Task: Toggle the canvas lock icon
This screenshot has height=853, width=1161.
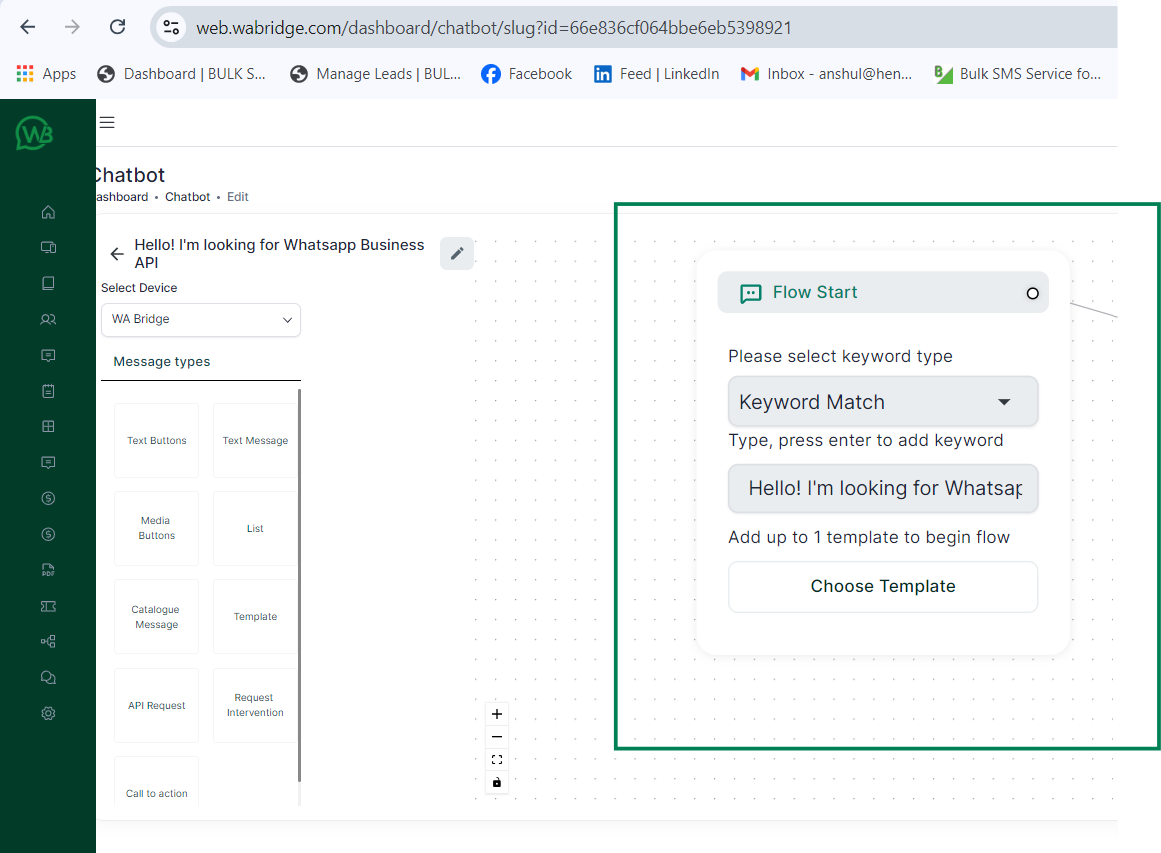Action: coord(497,783)
